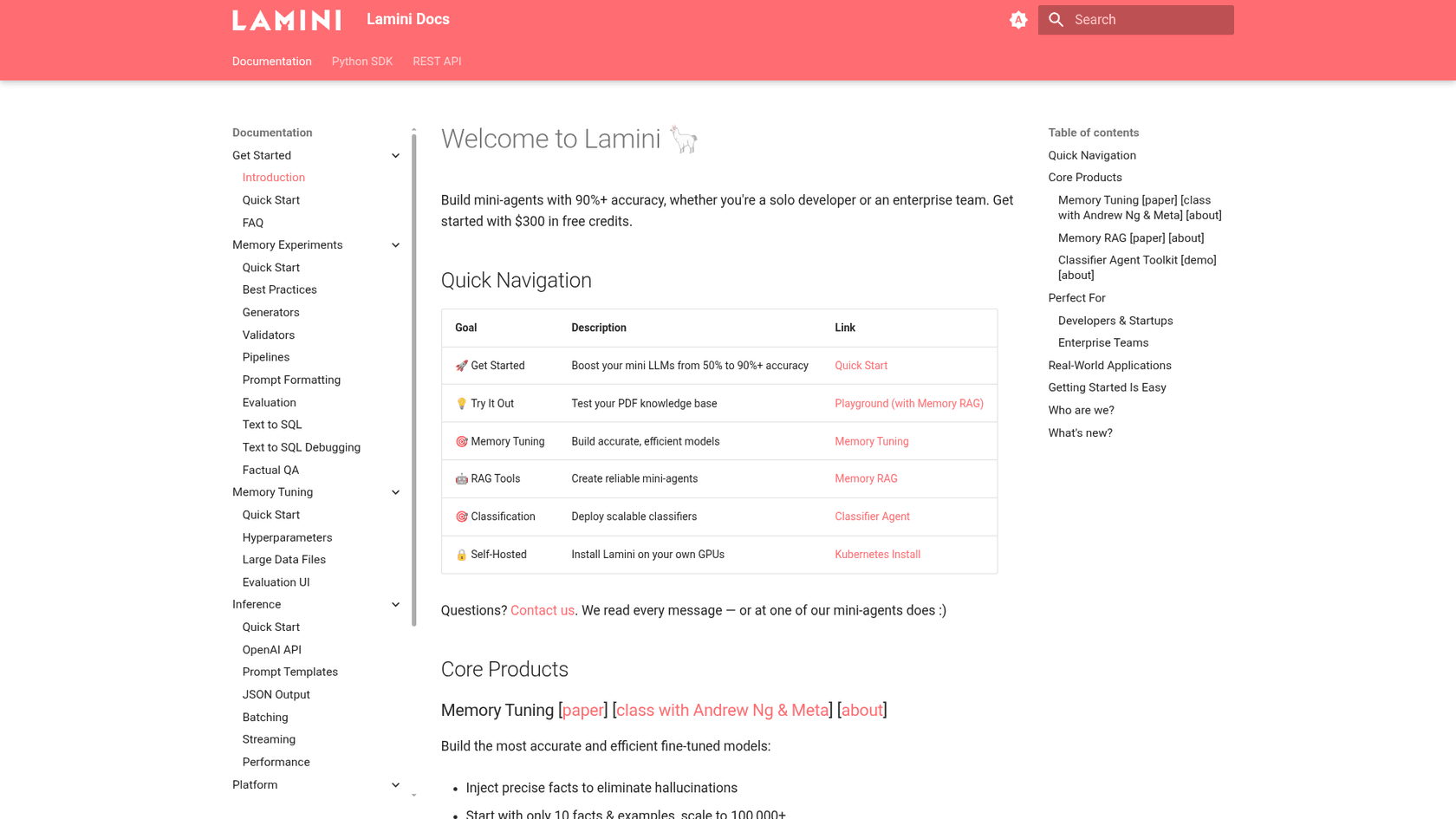
Task: Jump to Core Products in contents
Action: point(1085,178)
